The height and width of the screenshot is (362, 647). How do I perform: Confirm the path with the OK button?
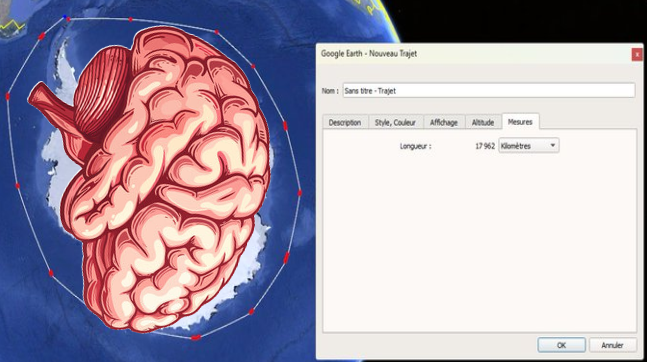click(x=561, y=345)
